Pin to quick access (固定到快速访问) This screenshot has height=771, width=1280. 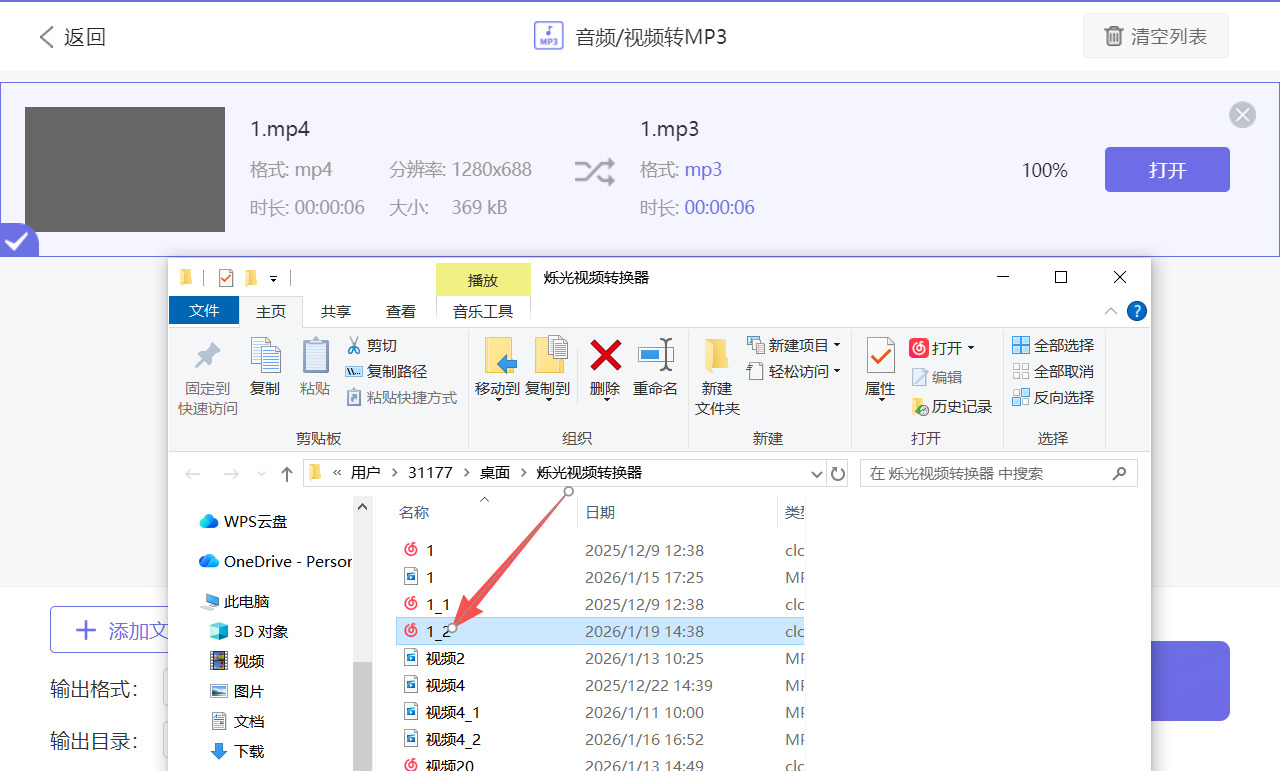pos(208,378)
